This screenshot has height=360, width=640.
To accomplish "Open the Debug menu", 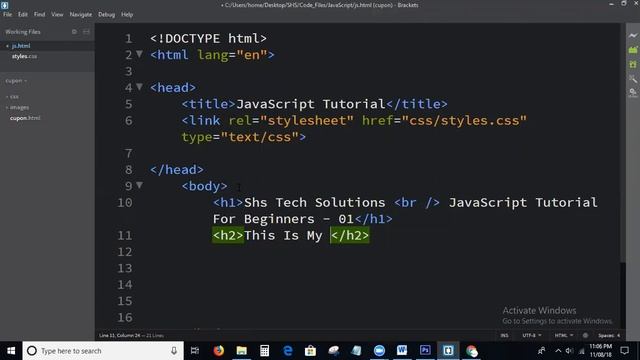I will pyautogui.click(x=106, y=14).
